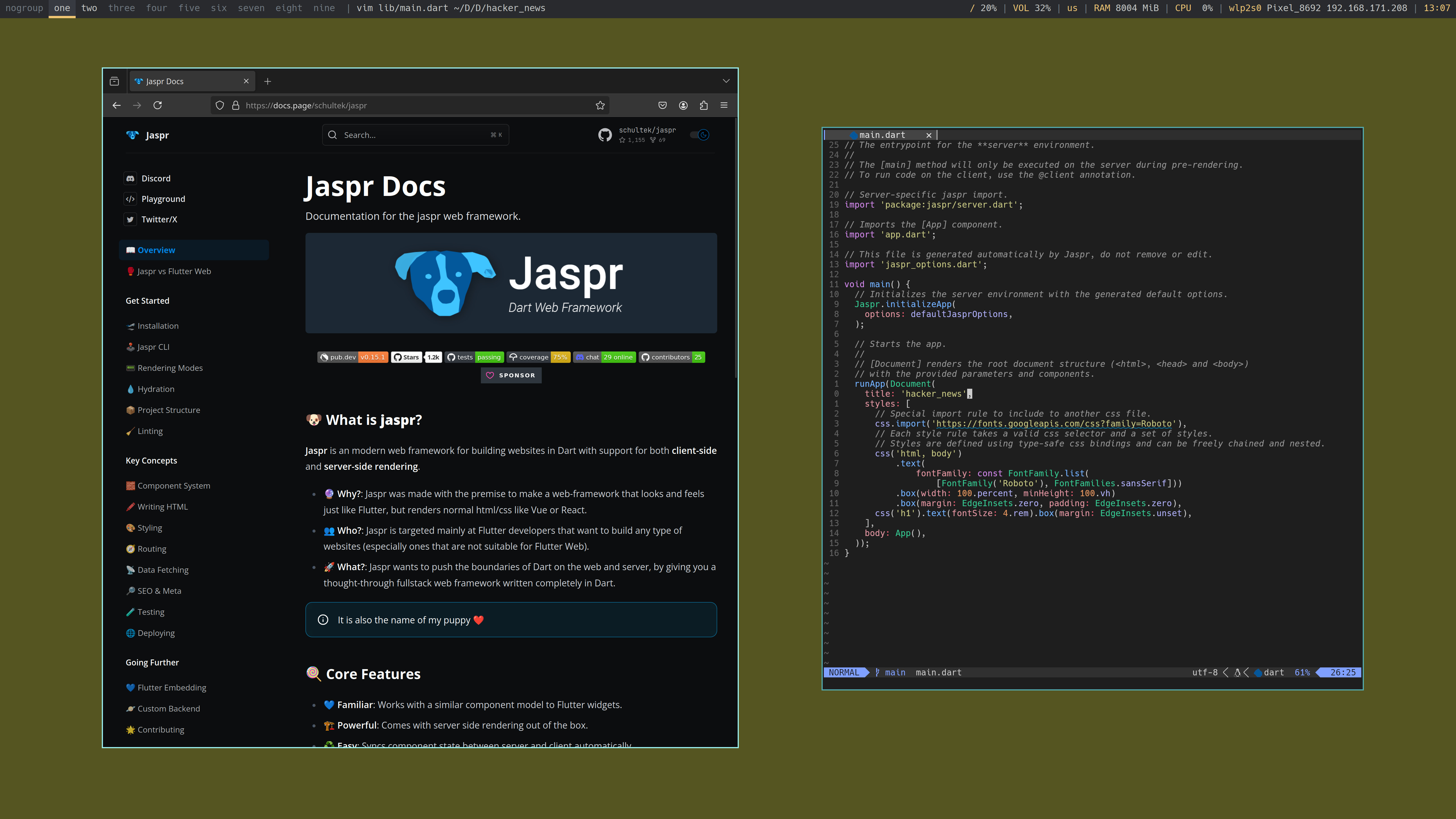Open the recent browsing Firefox View button
This screenshot has height=819, width=1456.
[x=114, y=81]
